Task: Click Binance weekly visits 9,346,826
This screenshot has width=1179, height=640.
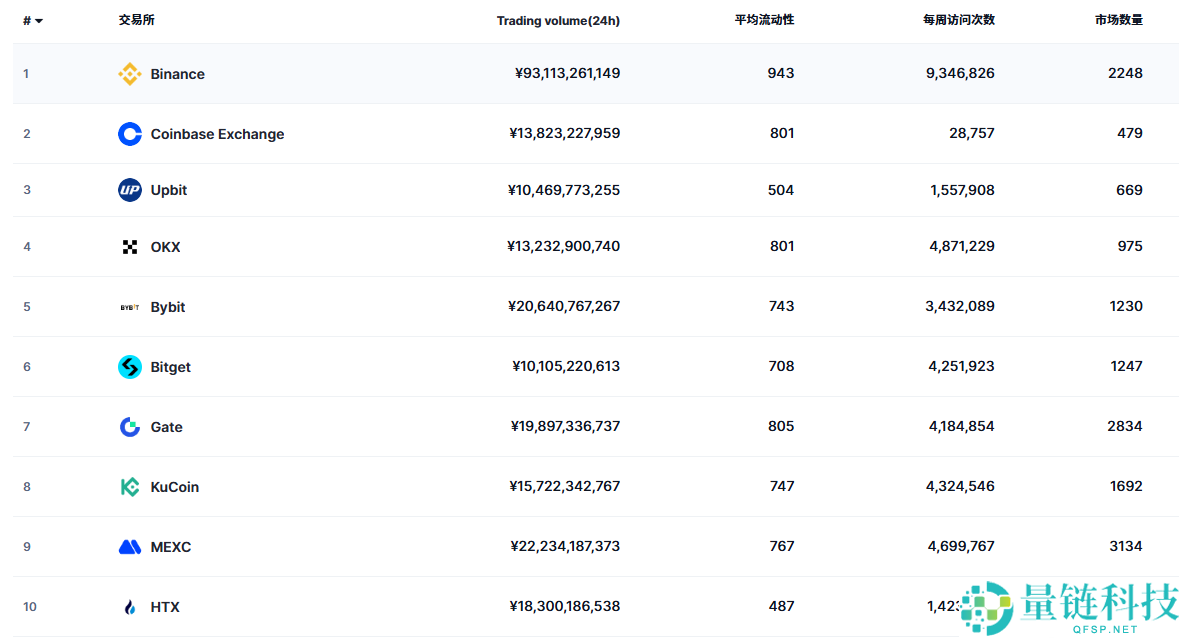Action: [x=960, y=73]
